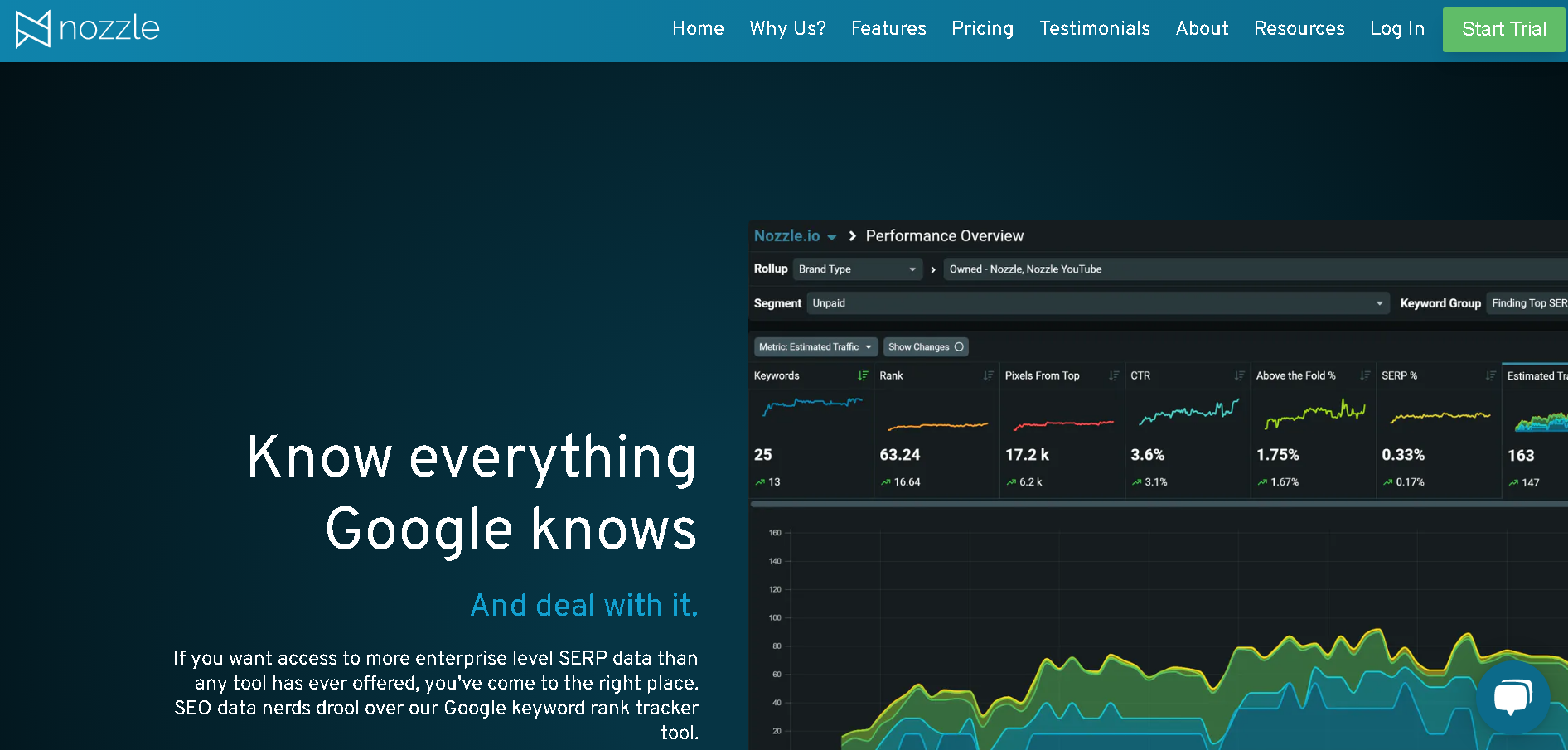This screenshot has height=750, width=1568.
Task: Click the horizontal scrollbar under metric cards
Action: coord(1159,504)
